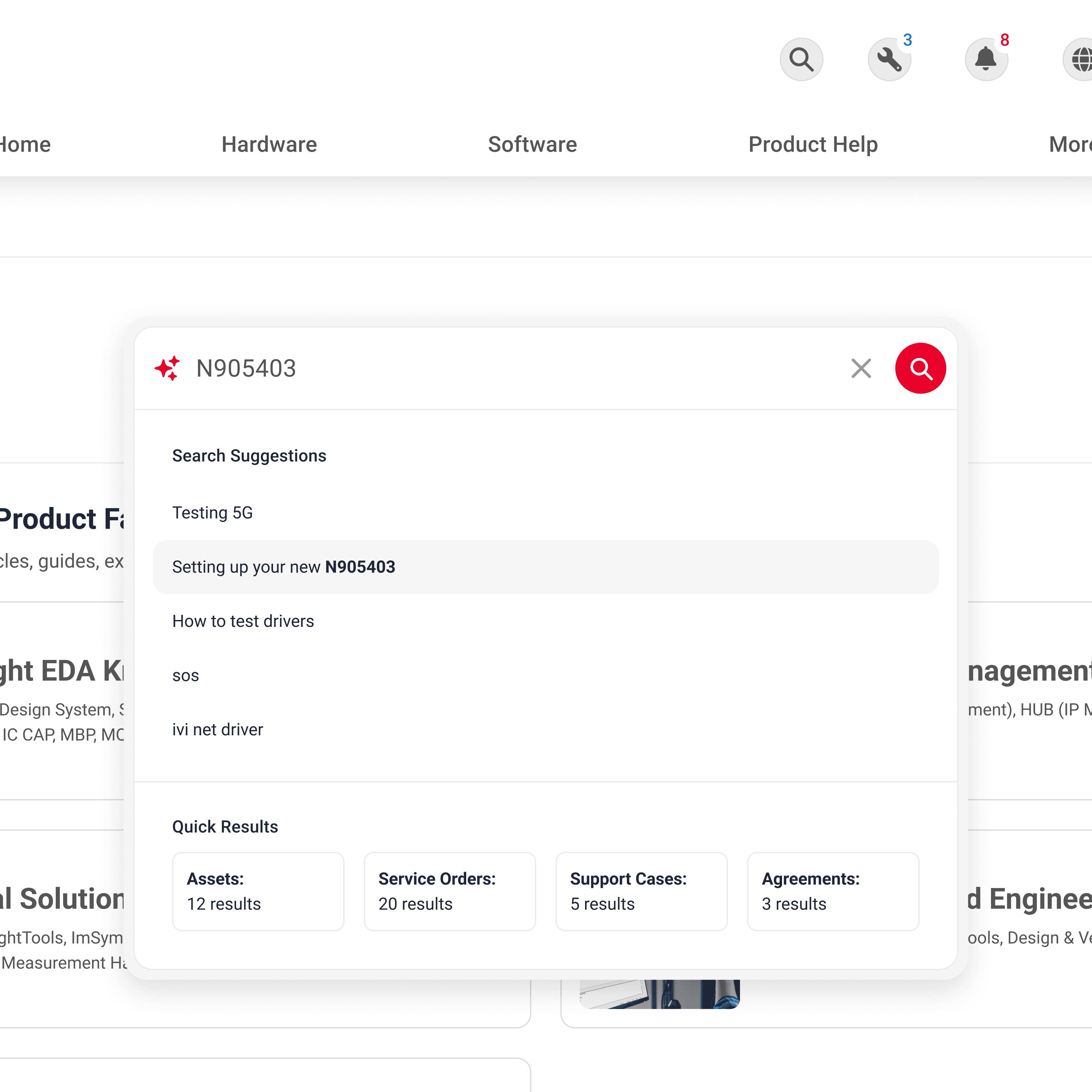This screenshot has width=1092, height=1092.
Task: Click the red sparkle AI icon
Action: 167,369
